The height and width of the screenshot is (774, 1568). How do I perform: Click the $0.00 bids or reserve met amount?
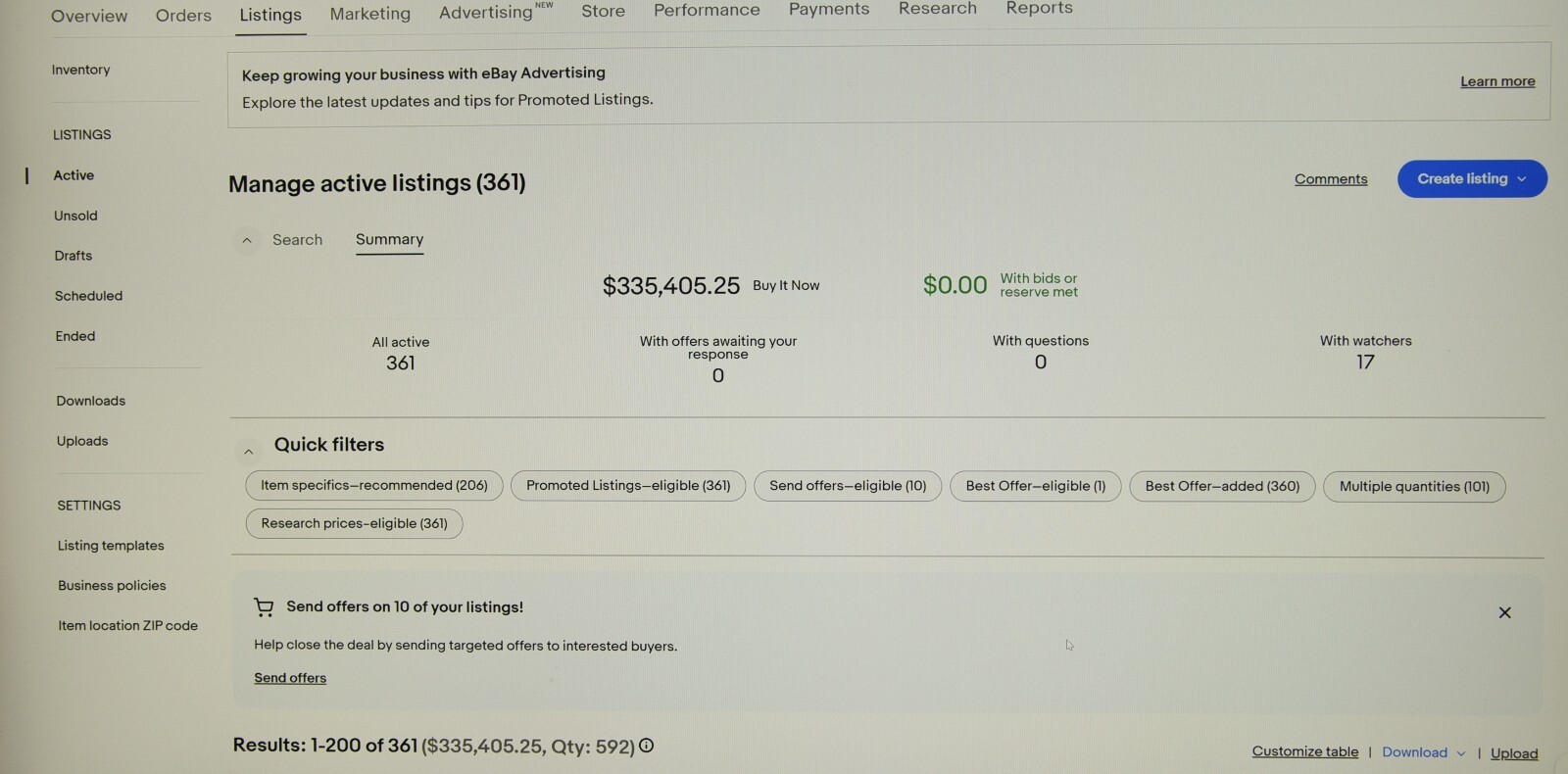pos(955,285)
